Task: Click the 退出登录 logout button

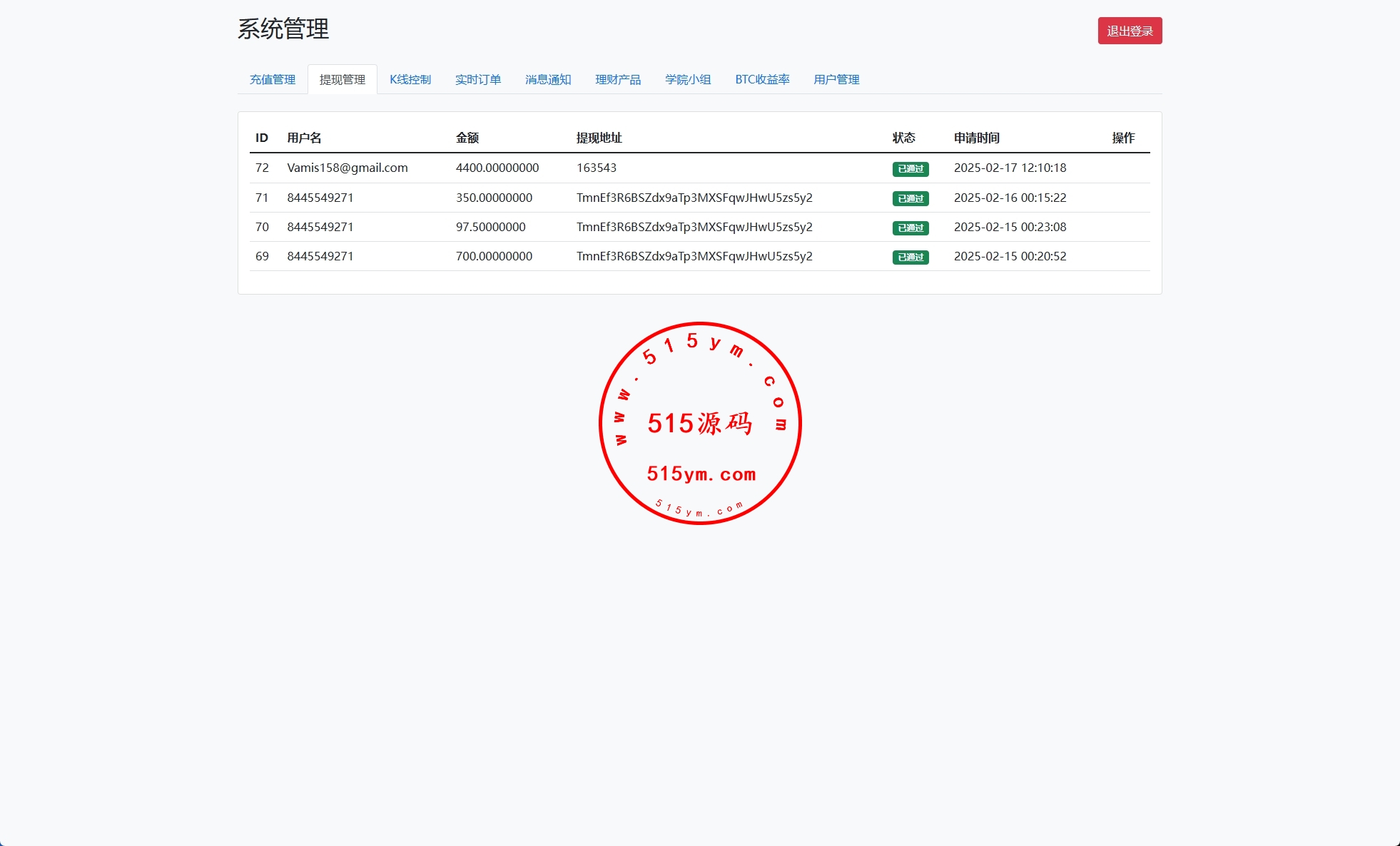Action: [x=1129, y=31]
